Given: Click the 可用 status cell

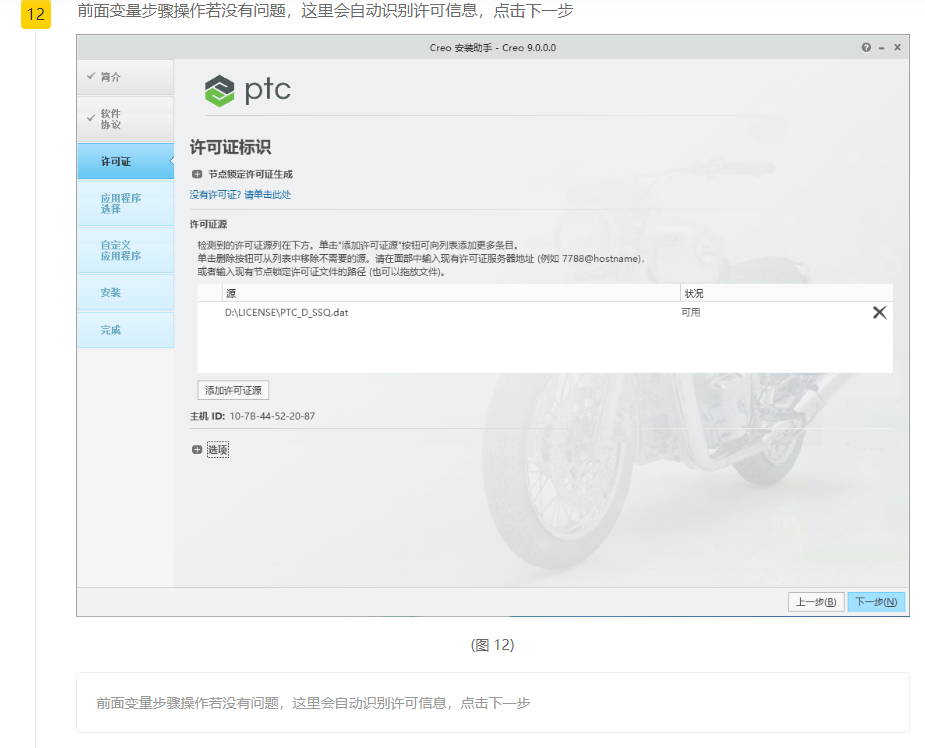Looking at the screenshot, I should click(691, 313).
